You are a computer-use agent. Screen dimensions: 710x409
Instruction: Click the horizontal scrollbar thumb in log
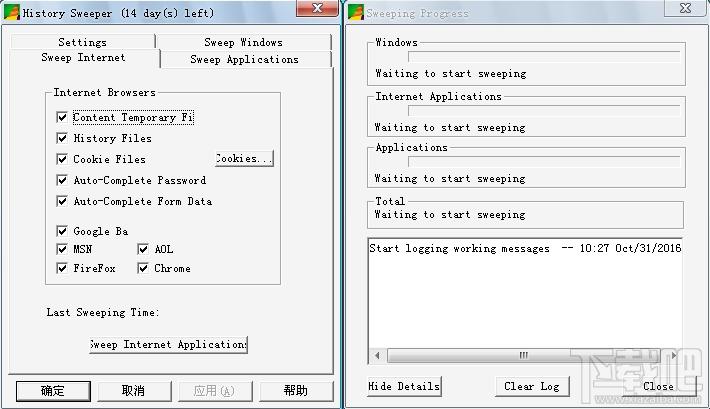523,356
